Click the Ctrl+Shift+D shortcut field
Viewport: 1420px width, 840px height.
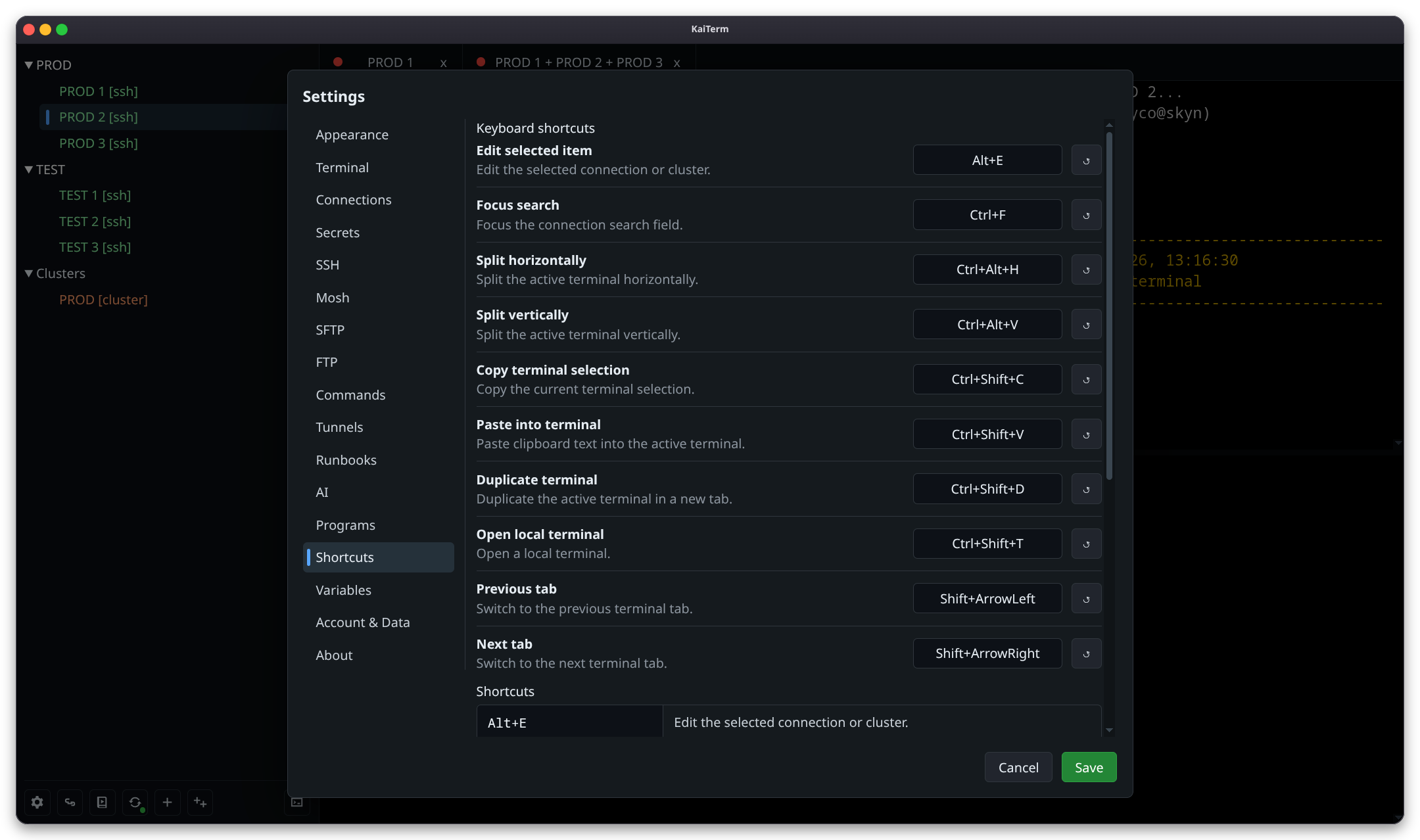pyautogui.click(x=987, y=489)
